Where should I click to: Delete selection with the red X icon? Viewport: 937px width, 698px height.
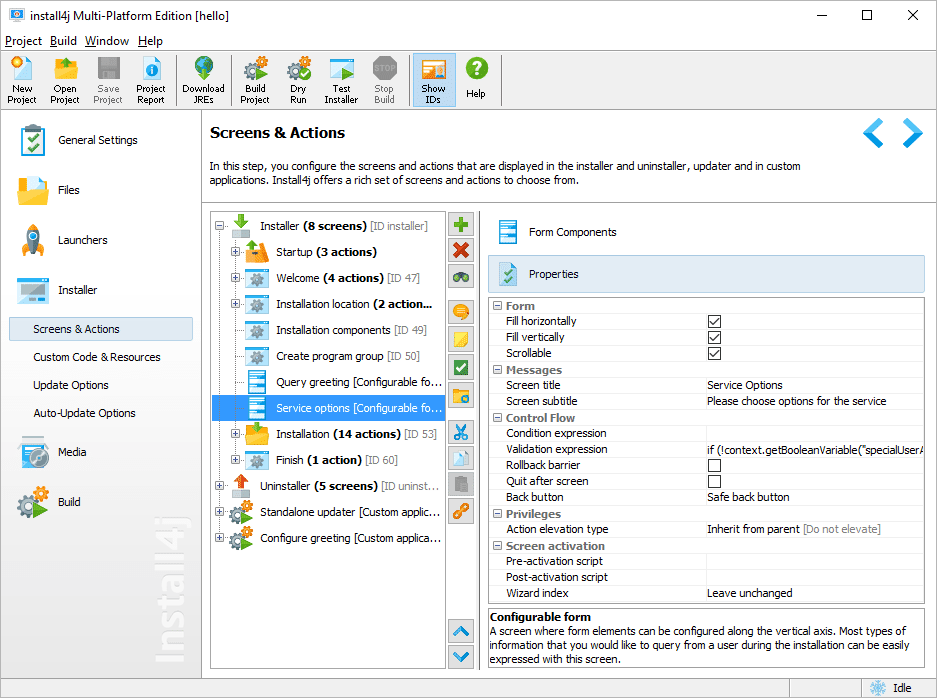tap(461, 251)
